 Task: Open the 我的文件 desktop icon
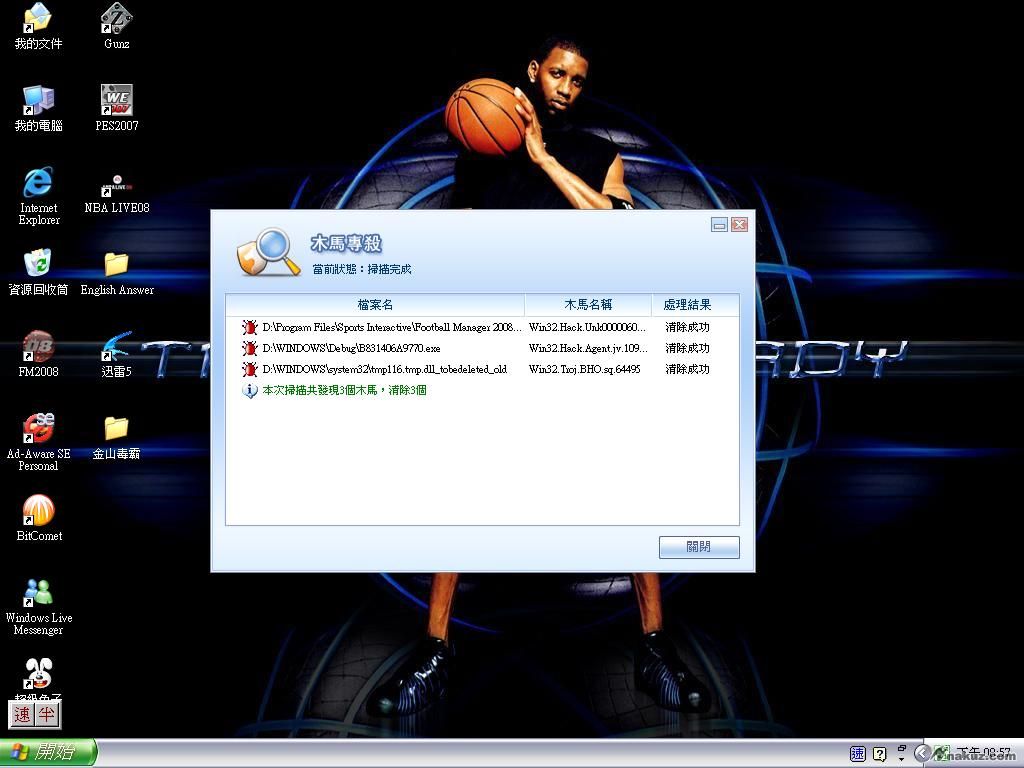pyautogui.click(x=38, y=27)
